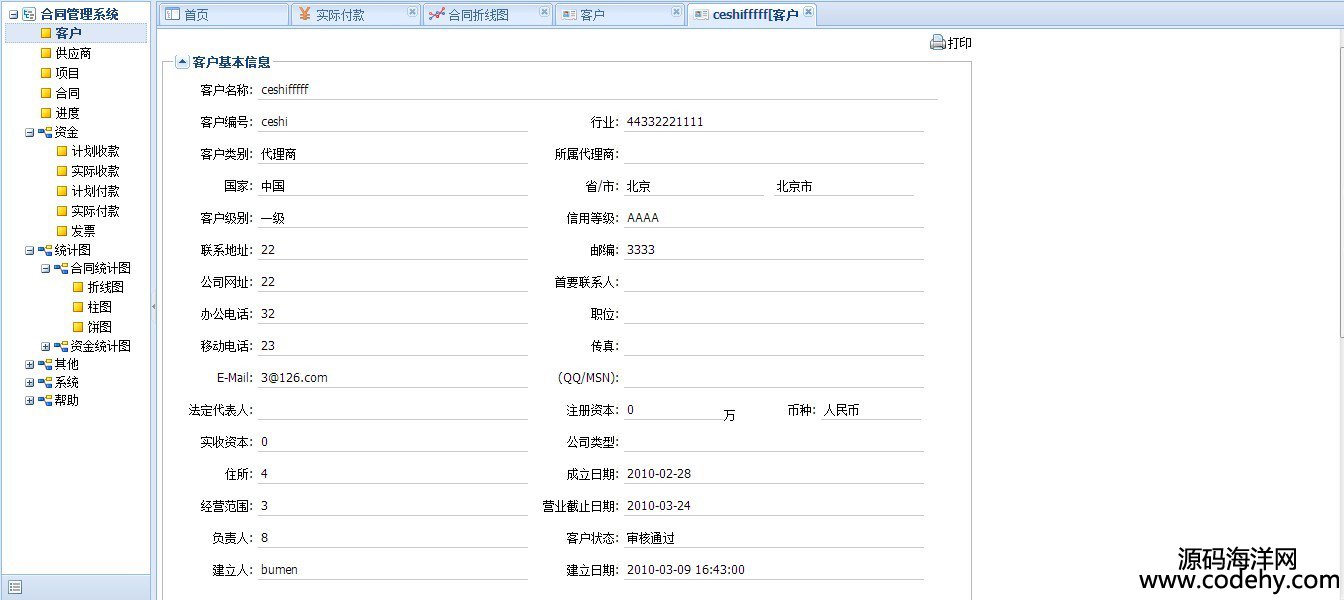Screen dimensions: 1344x600
Task: Click the 所属代理商 field
Action: (774, 154)
